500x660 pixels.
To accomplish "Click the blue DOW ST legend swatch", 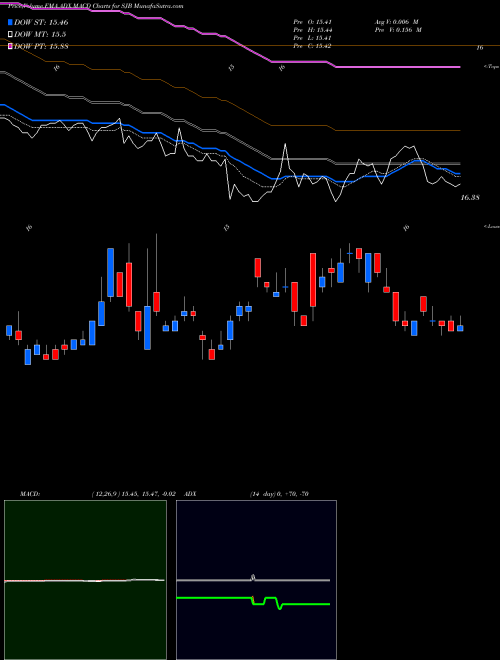I will click(x=11, y=22).
